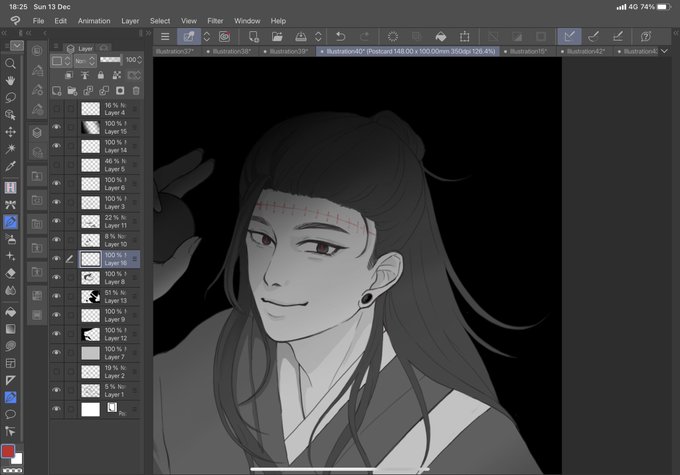Image resolution: width=680 pixels, height=475 pixels.
Task: Open the command bar hamburger menu
Action: pos(165,37)
